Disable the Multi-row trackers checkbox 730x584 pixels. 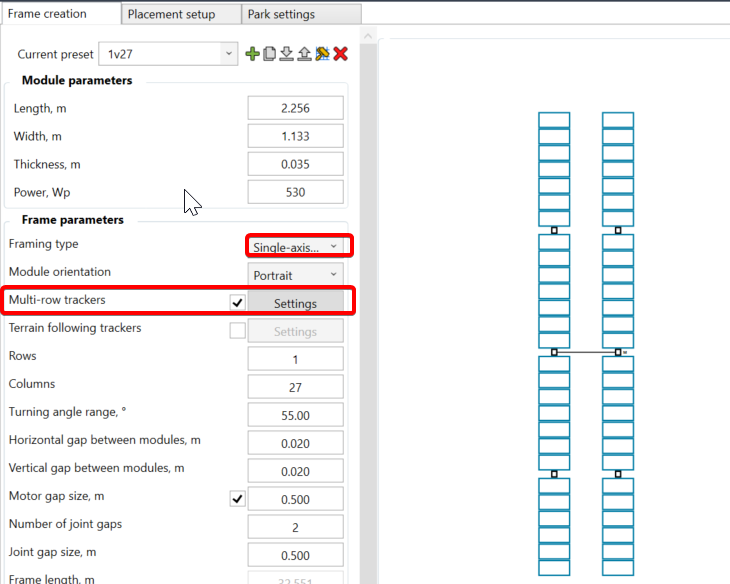click(x=237, y=302)
